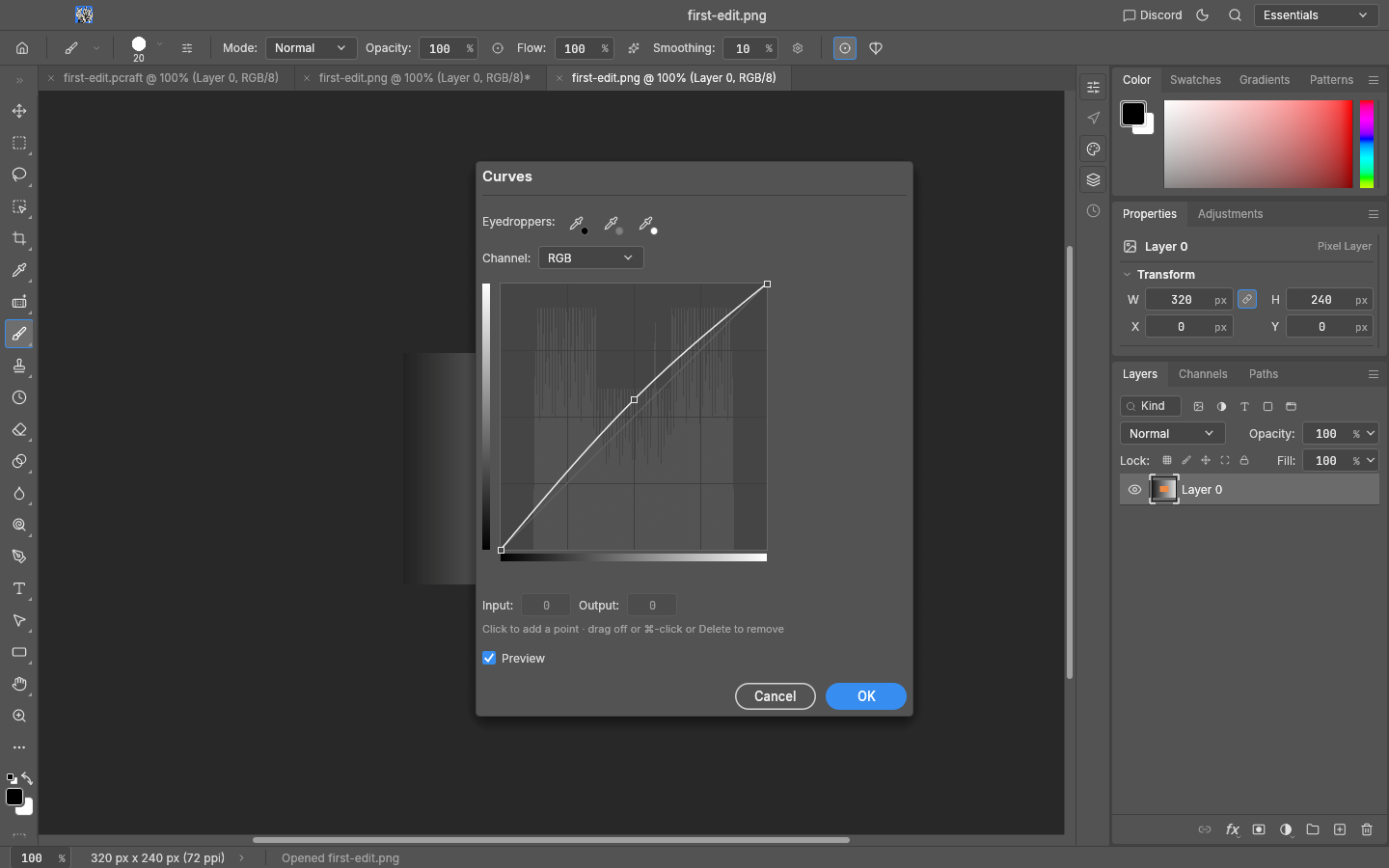This screenshot has width=1389, height=868.
Task: Select the Crop tool
Action: tap(19, 238)
